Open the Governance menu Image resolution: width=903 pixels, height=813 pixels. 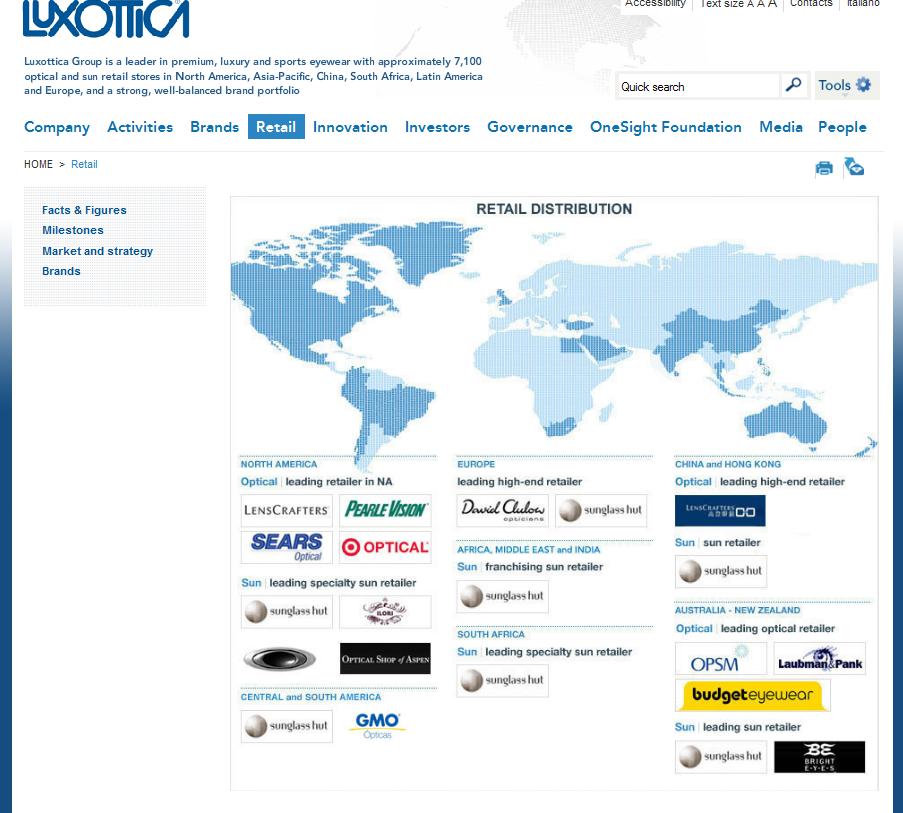click(x=530, y=127)
